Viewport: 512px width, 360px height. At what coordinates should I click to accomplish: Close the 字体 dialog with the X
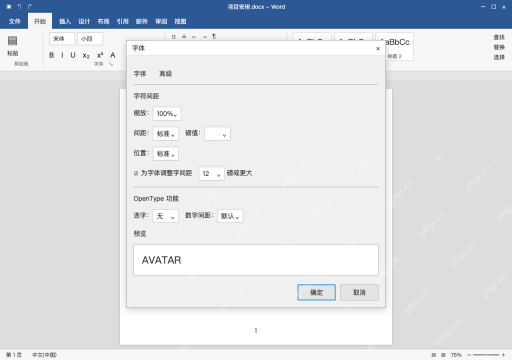click(378, 49)
